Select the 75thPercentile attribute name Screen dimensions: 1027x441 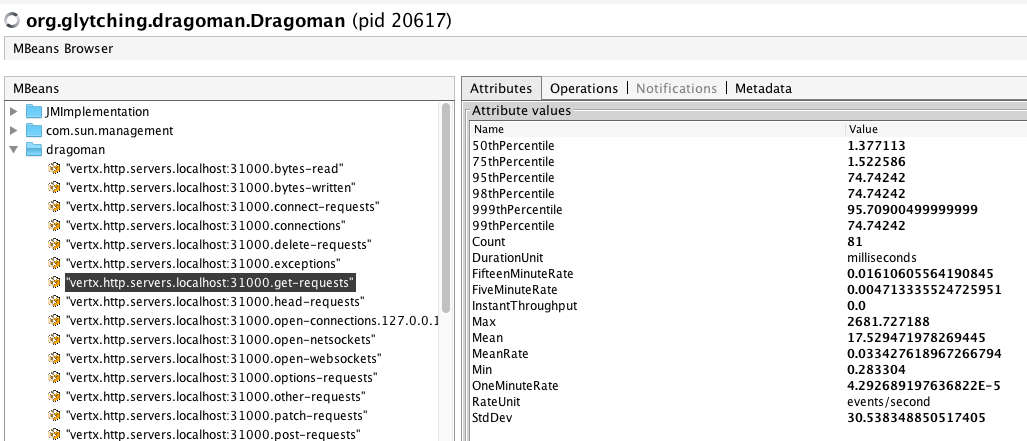514,161
